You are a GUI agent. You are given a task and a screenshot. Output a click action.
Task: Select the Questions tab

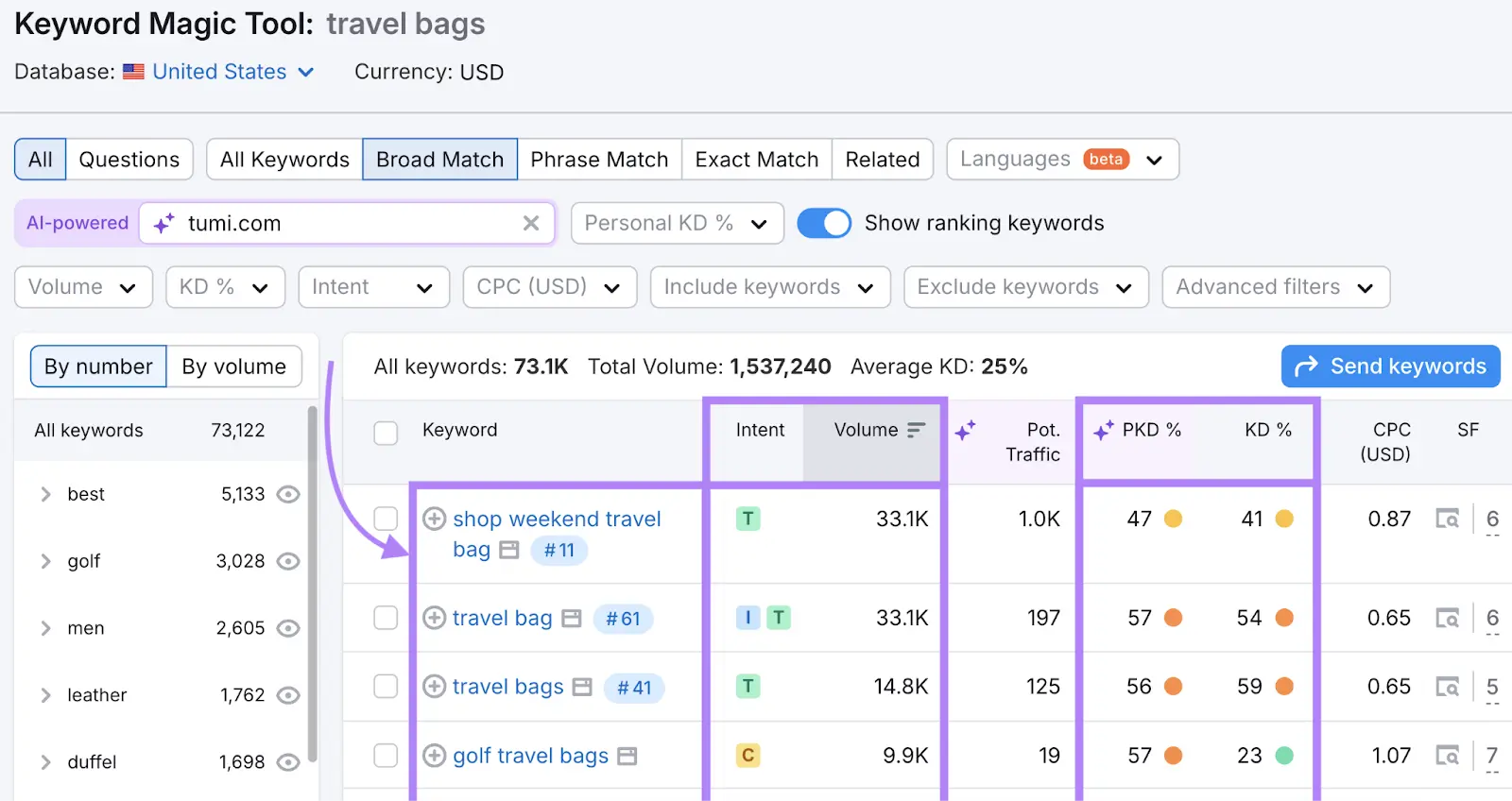click(129, 159)
